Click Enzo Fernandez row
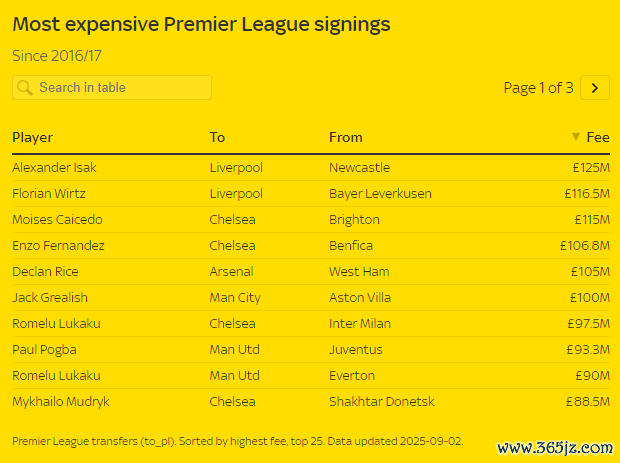This screenshot has height=463, width=620. tap(311, 246)
